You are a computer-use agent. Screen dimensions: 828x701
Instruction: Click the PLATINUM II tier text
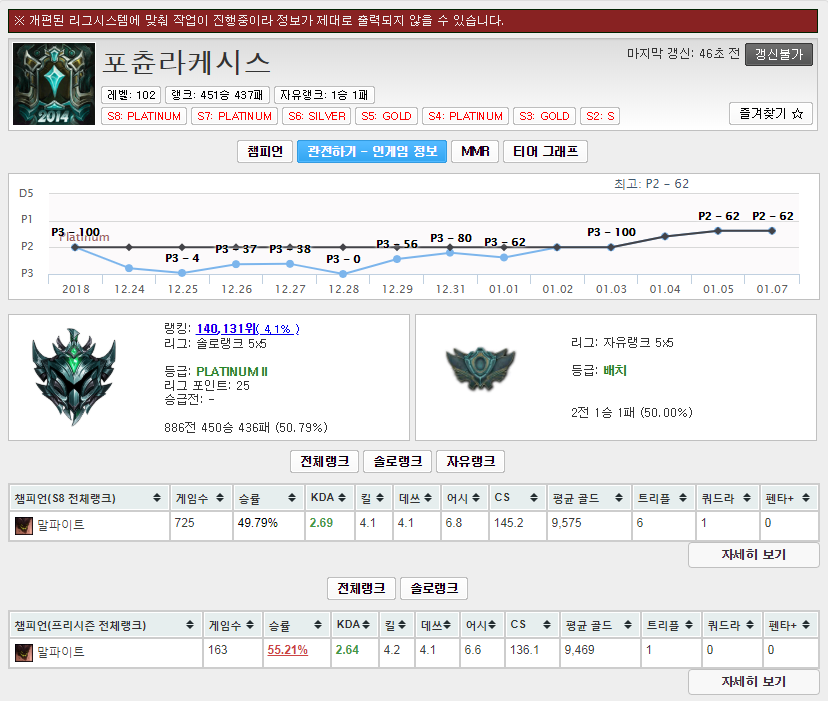click(x=232, y=372)
